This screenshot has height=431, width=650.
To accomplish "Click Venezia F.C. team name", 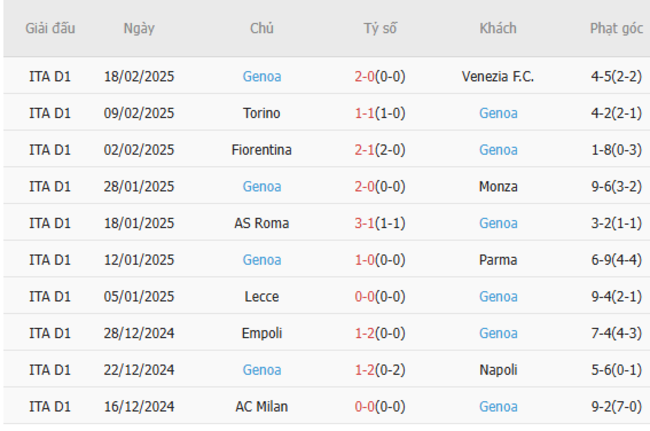I will click(x=498, y=76).
